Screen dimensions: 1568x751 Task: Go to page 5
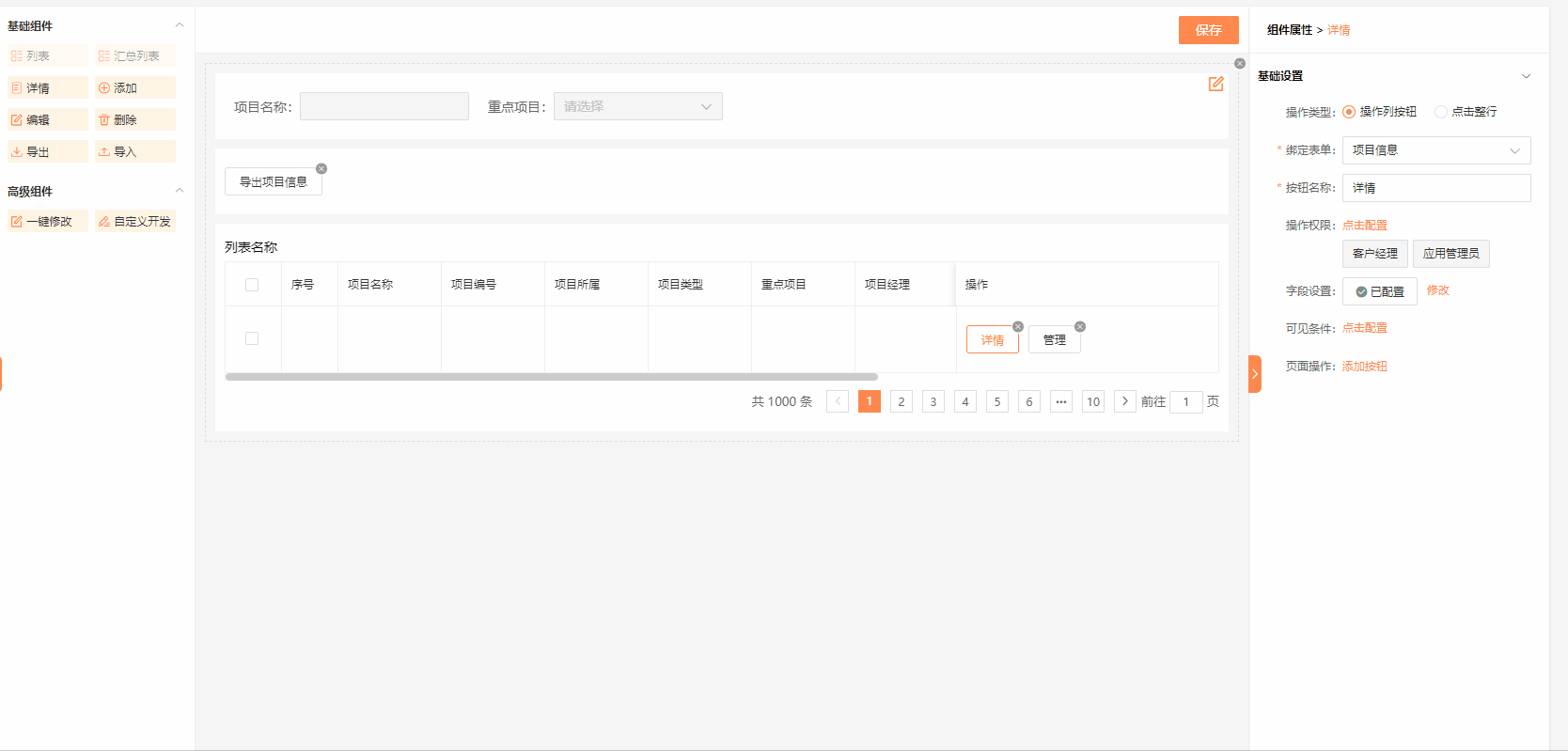coord(997,401)
